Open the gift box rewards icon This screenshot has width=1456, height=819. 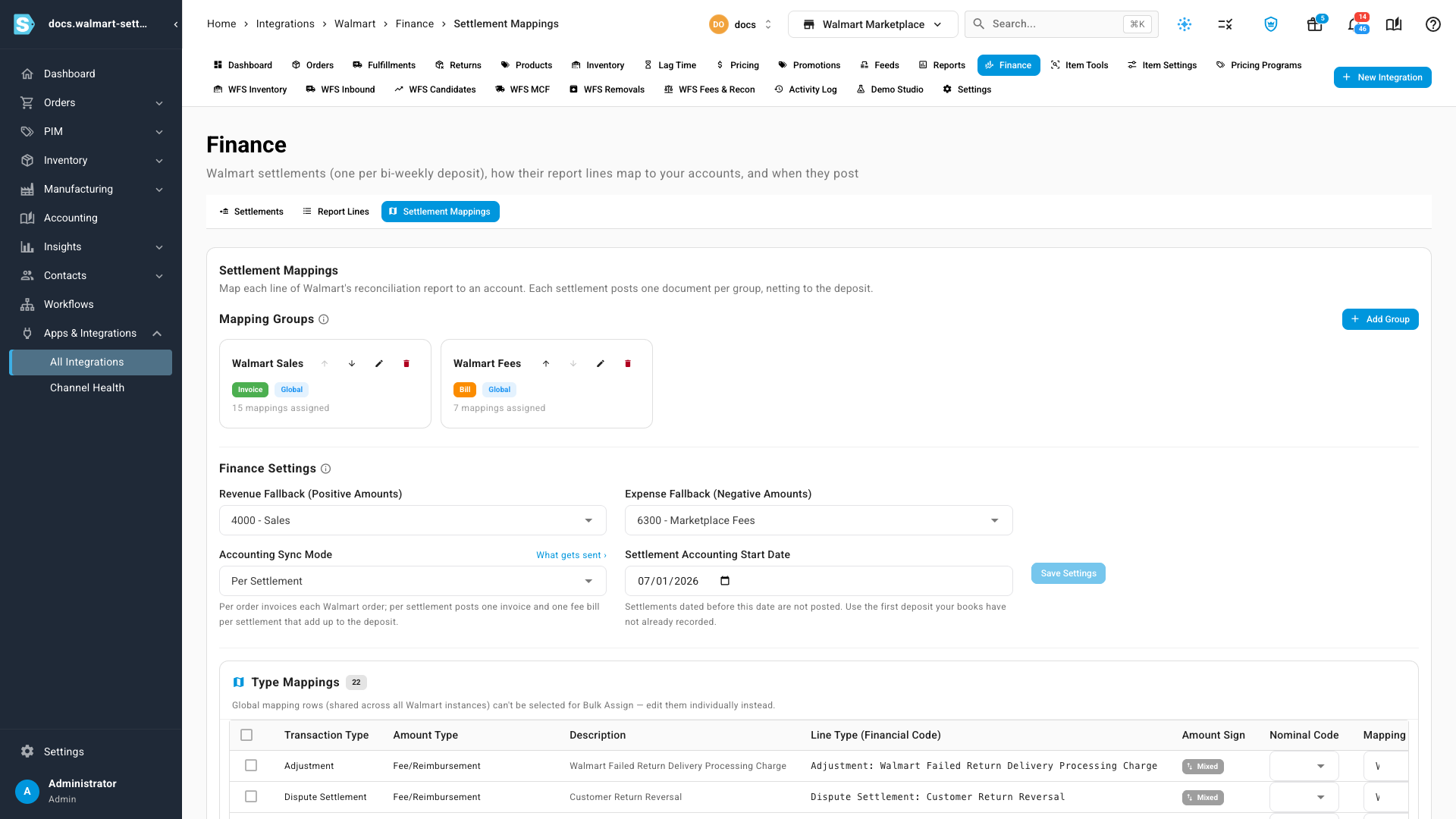(1315, 24)
